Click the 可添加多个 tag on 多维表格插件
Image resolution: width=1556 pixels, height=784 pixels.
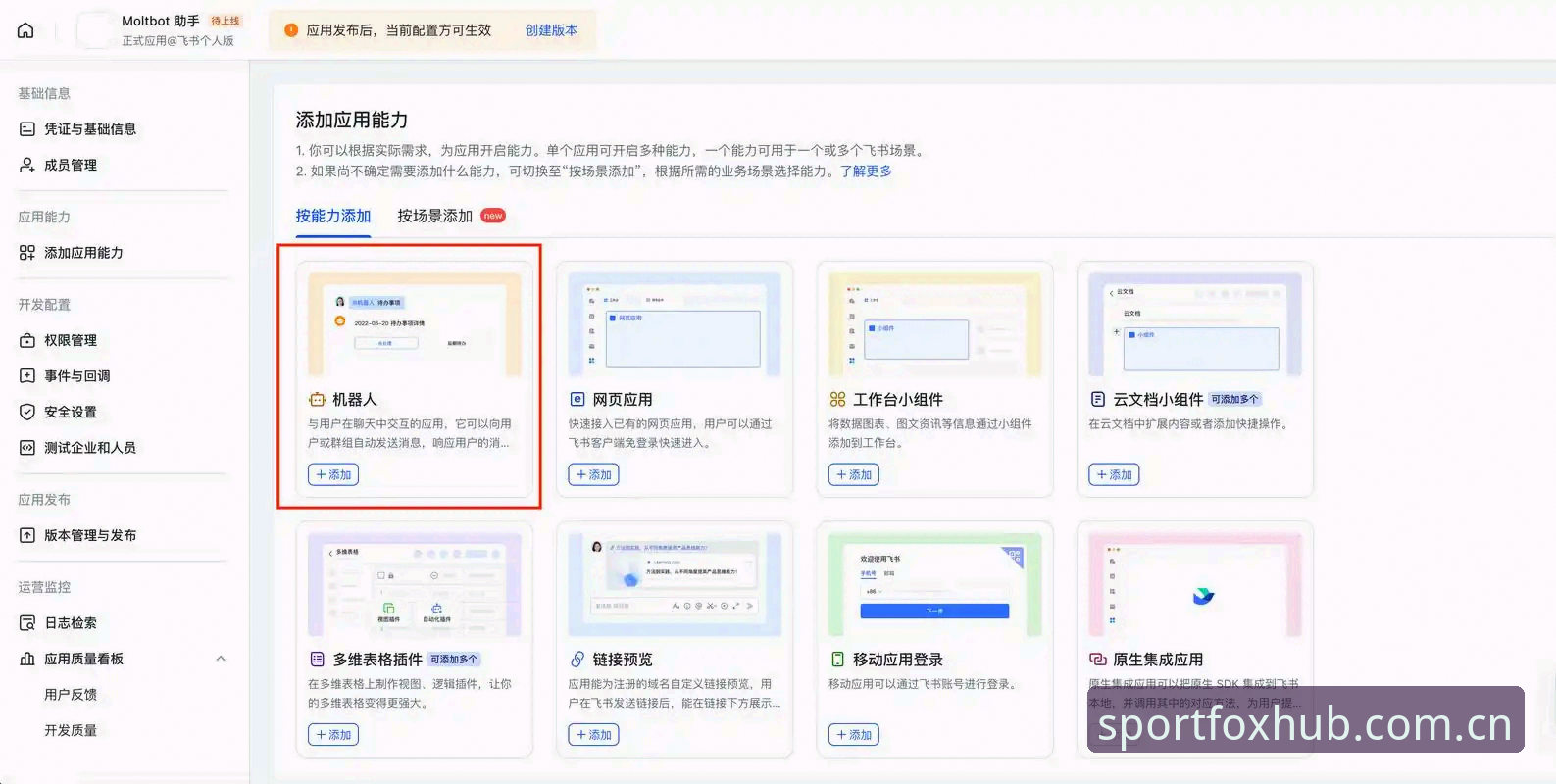[x=455, y=660]
